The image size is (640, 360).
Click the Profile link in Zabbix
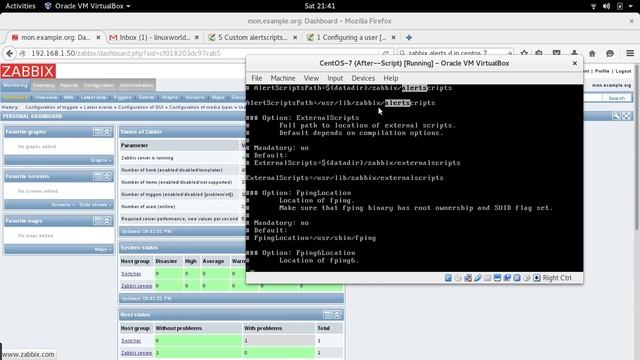(x=602, y=71)
